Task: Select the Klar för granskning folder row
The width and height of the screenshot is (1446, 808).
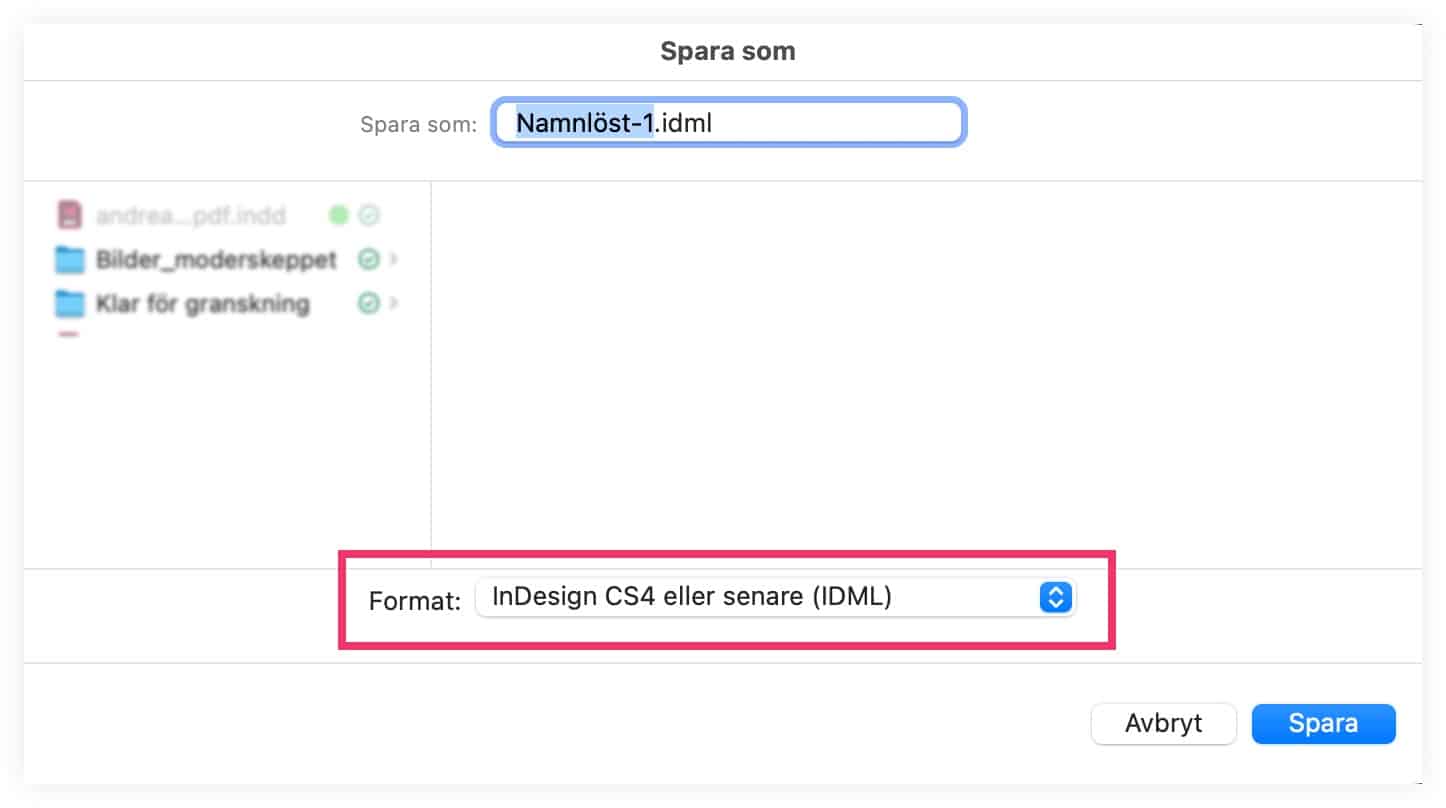Action: 200,303
